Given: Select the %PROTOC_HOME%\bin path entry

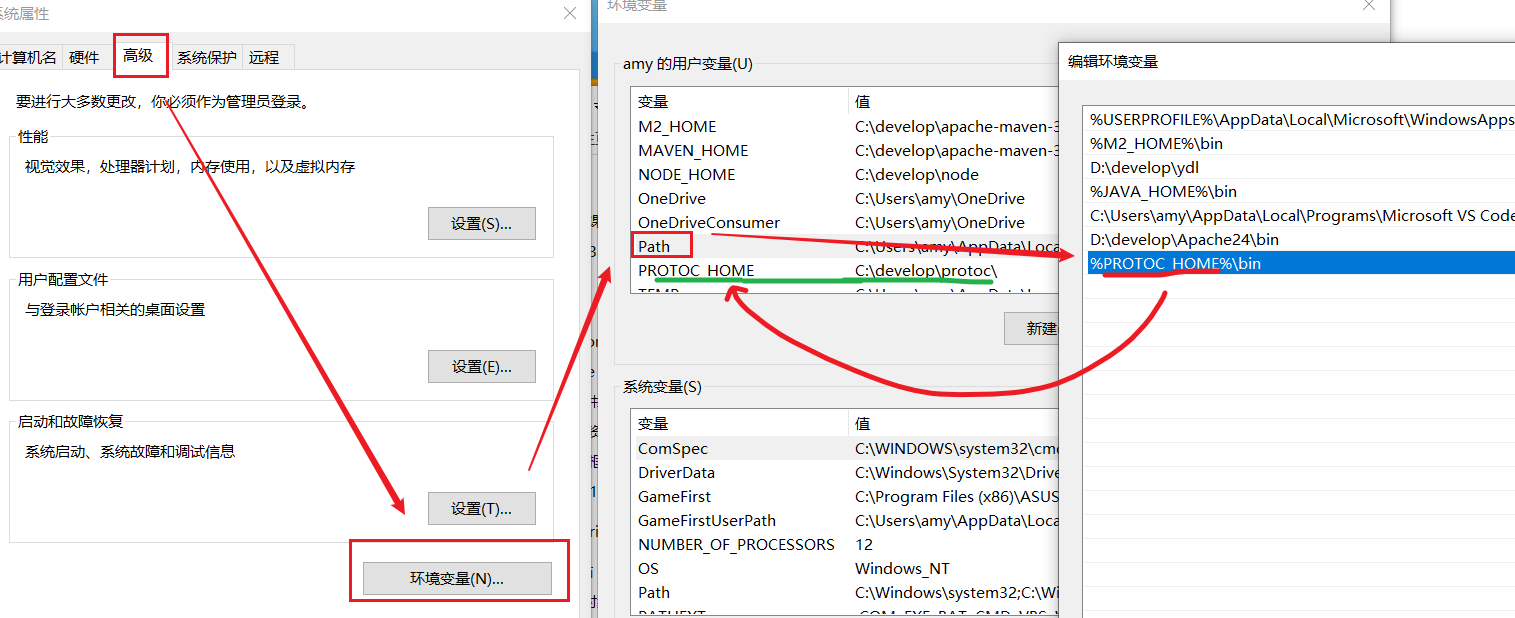Looking at the screenshot, I should pyautogui.click(x=1300, y=263).
